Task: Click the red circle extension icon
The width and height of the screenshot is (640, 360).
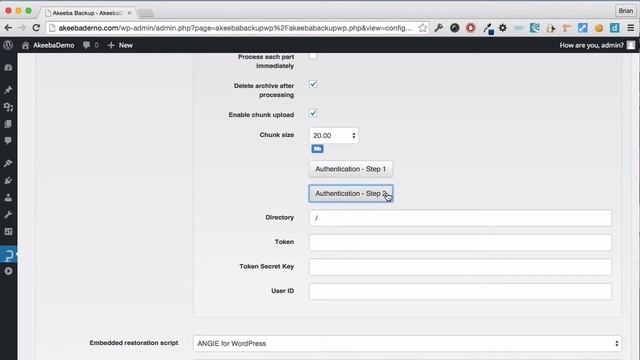Action: pos(471,28)
